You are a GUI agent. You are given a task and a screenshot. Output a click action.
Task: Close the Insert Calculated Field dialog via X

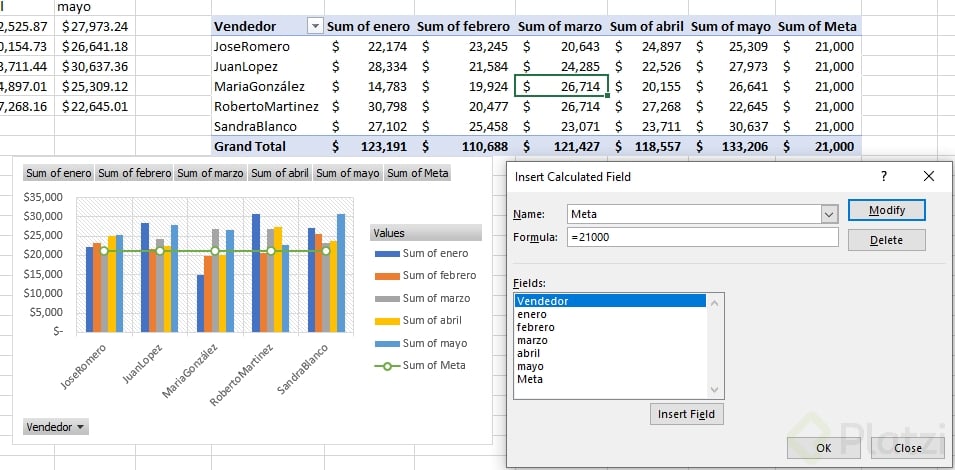pos(929,176)
